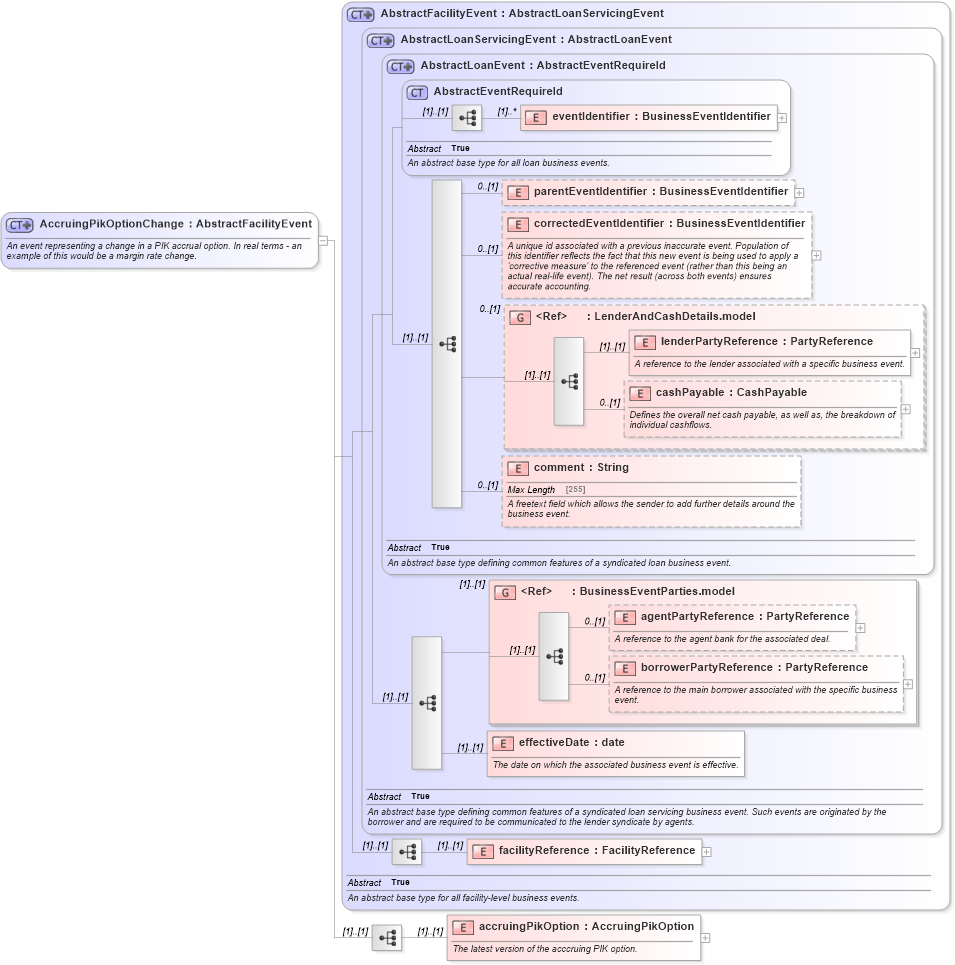Expand the parentEventIdentifier element details
The height and width of the screenshot is (965, 955).
798,191
